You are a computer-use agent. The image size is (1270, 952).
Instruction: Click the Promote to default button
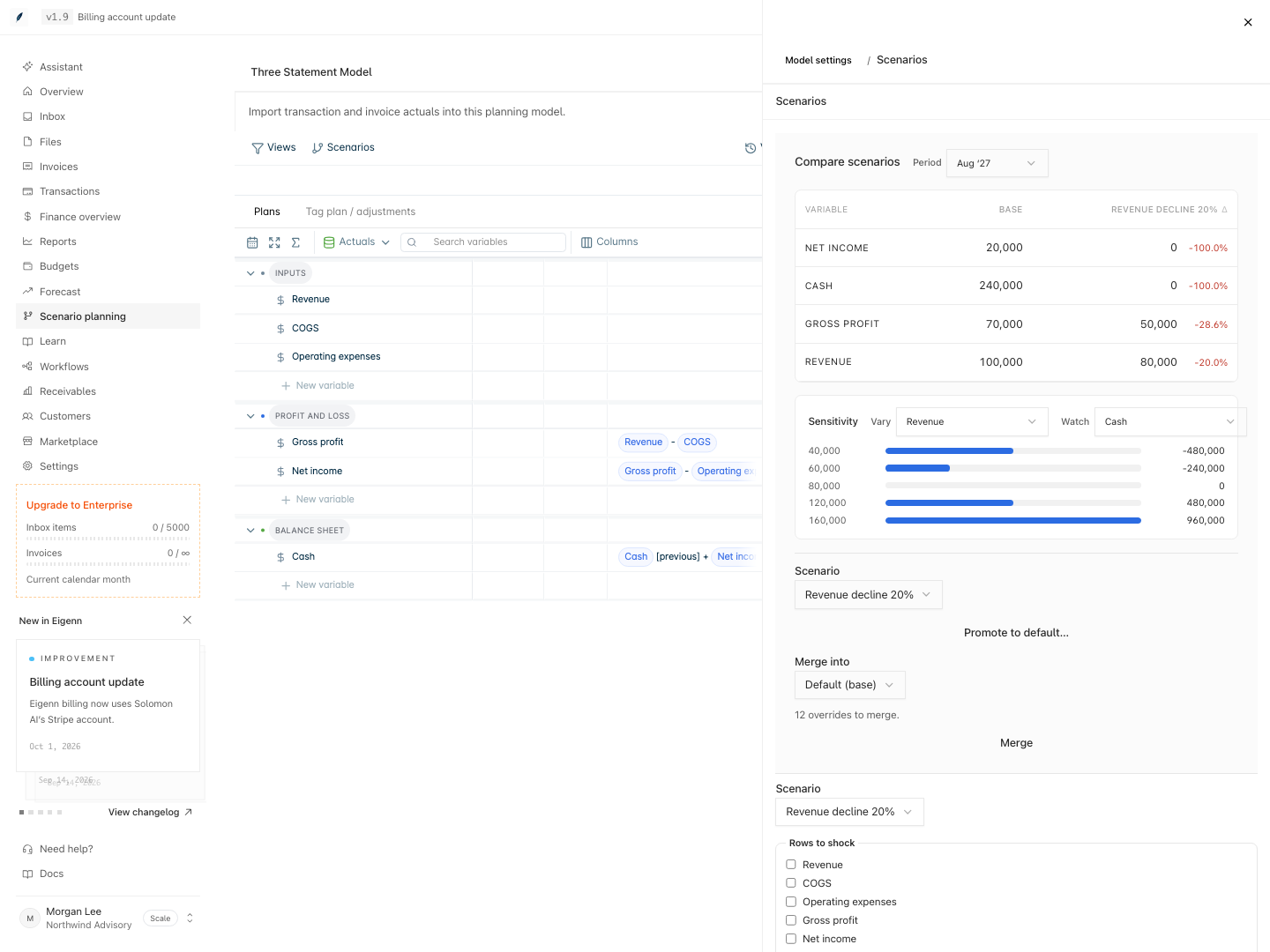[1016, 633]
